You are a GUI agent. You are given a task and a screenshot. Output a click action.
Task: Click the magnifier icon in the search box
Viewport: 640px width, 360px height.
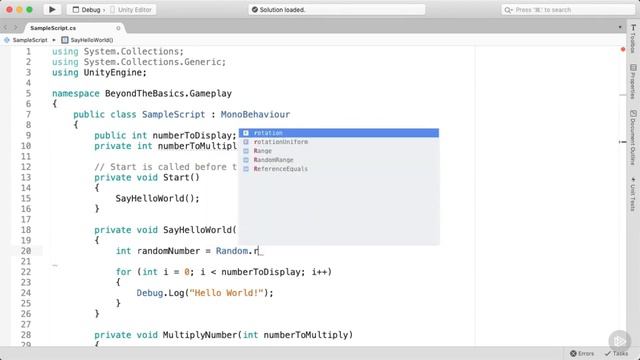[508, 10]
